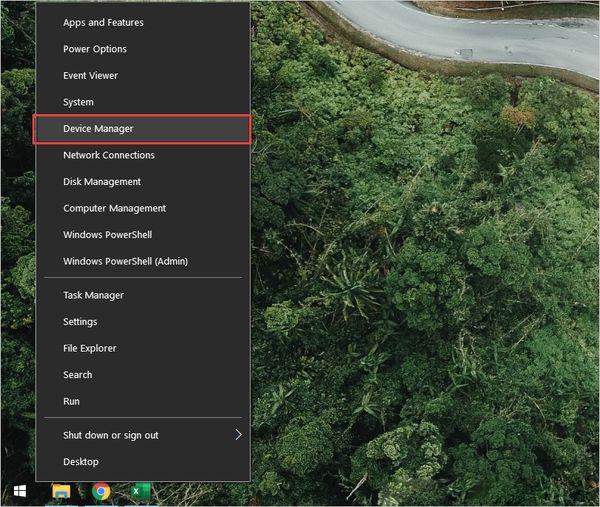Run Windows PowerShell (Admin)

coord(125,261)
